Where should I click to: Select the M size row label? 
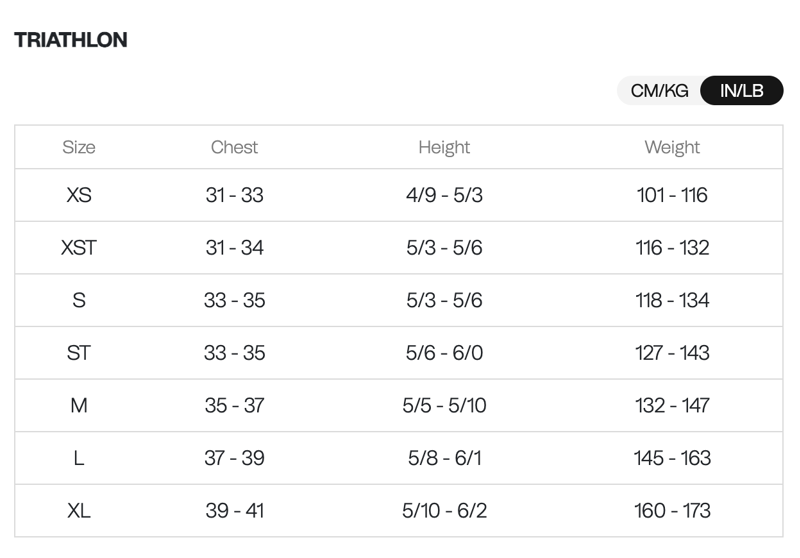click(79, 405)
